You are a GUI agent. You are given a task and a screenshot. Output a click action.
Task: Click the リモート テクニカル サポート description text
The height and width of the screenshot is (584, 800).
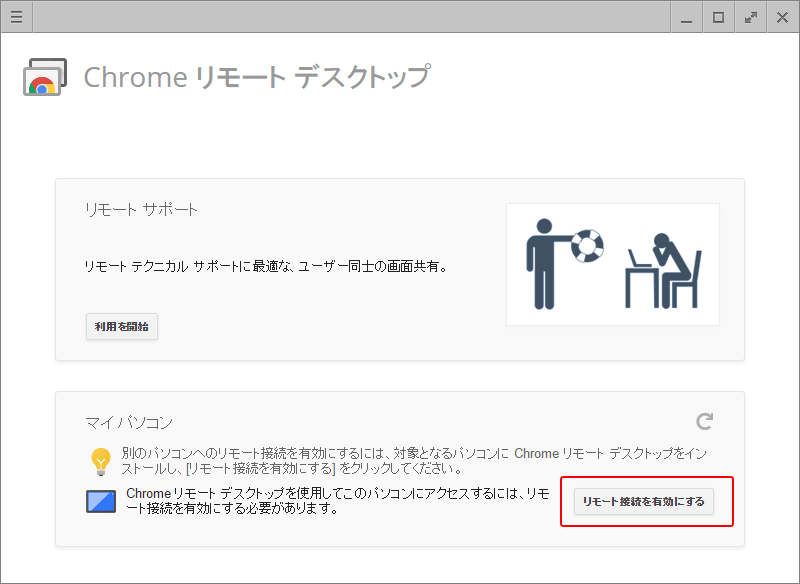[x=266, y=266]
